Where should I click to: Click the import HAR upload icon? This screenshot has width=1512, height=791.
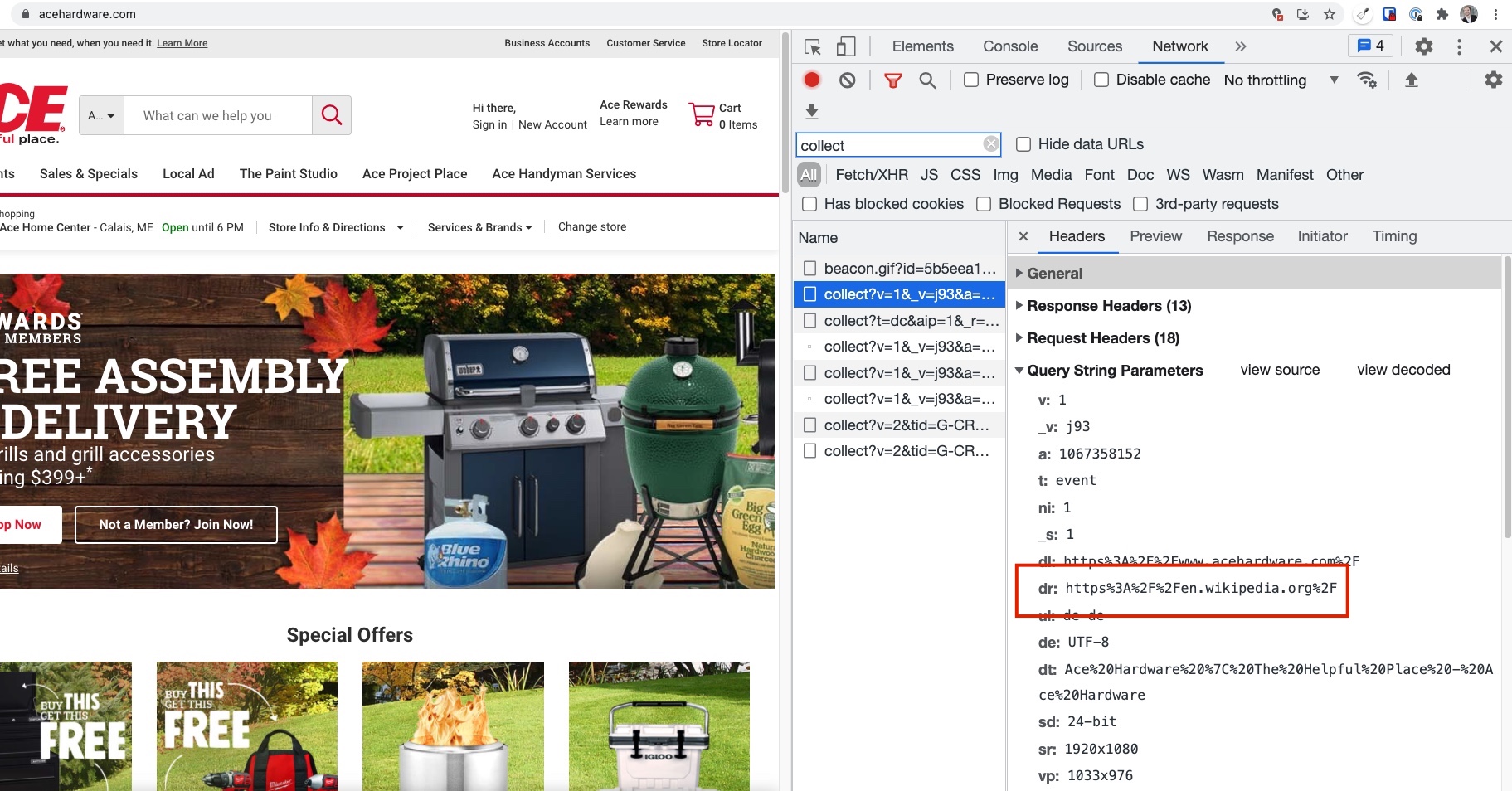(1411, 80)
